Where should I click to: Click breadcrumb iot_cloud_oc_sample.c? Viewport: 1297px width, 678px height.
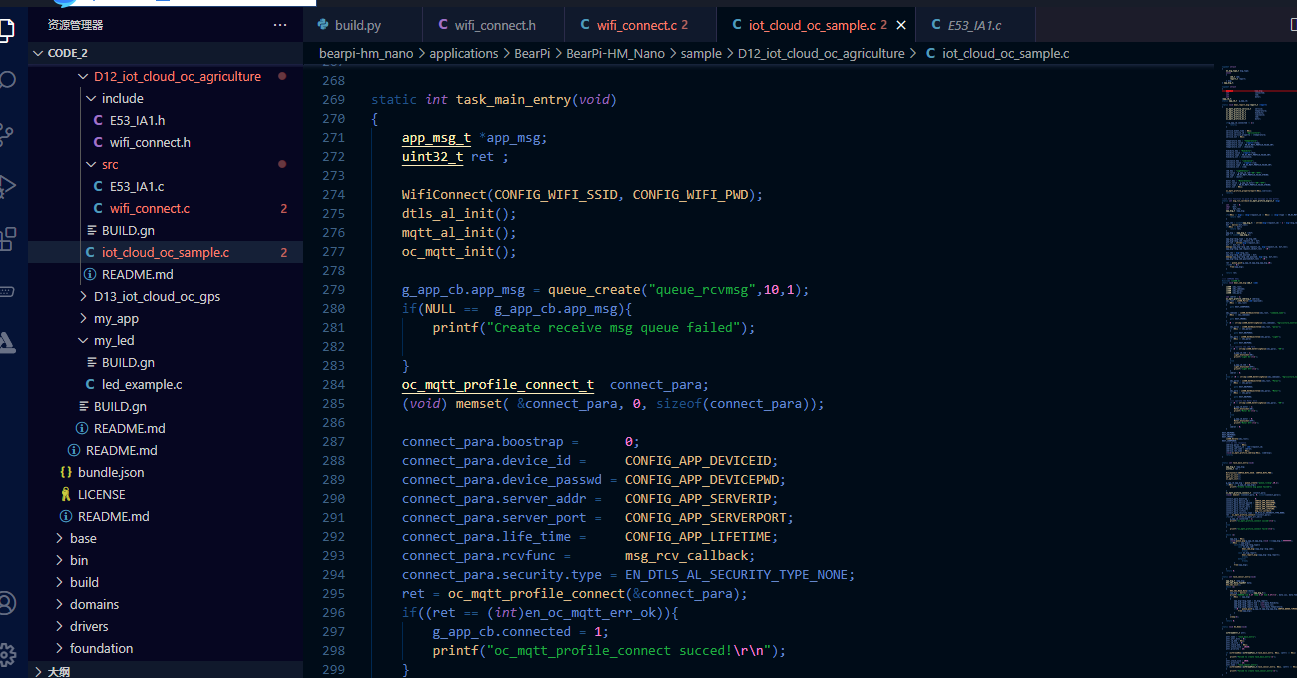(1006, 53)
